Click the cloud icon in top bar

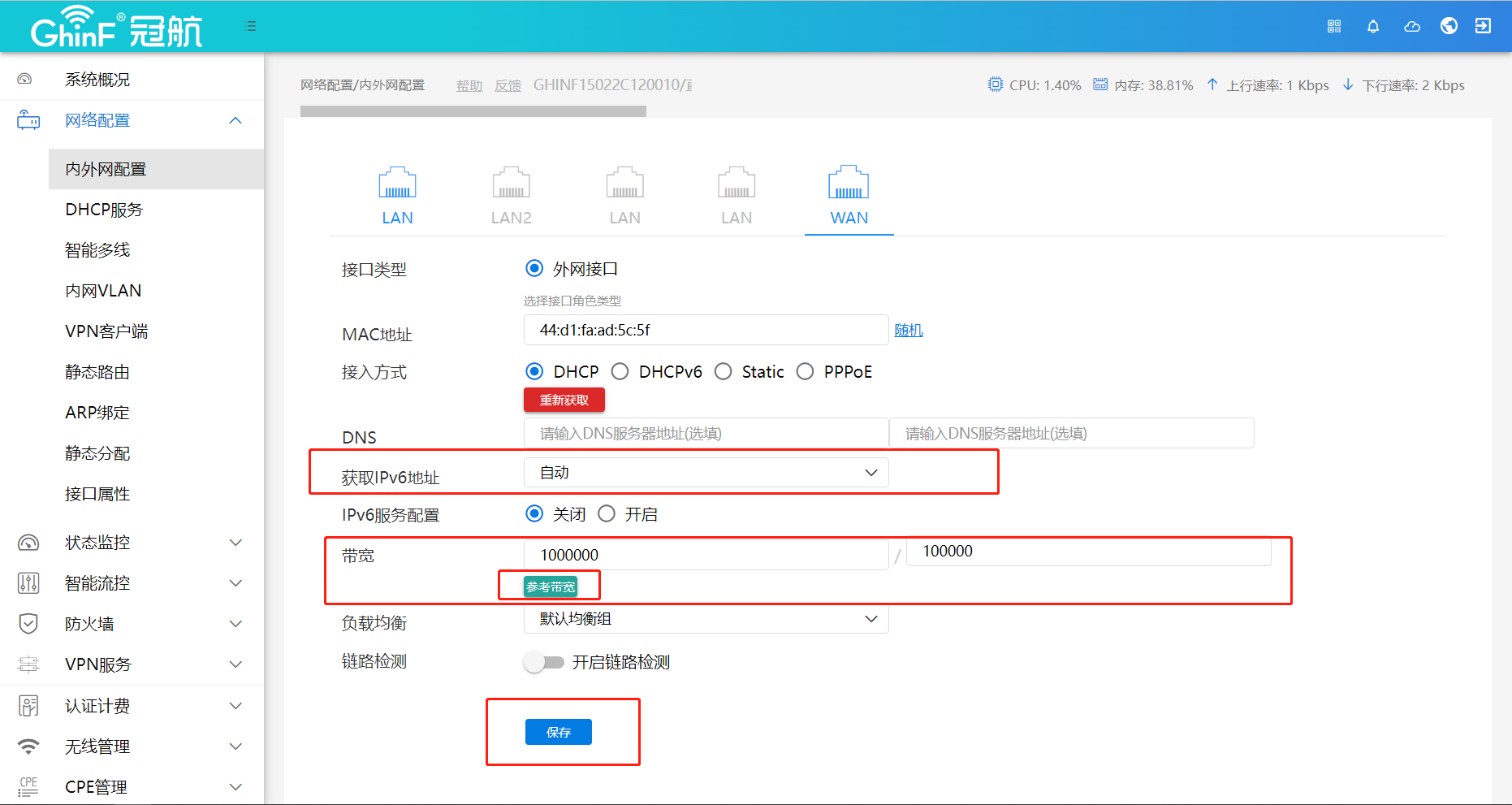1412,26
